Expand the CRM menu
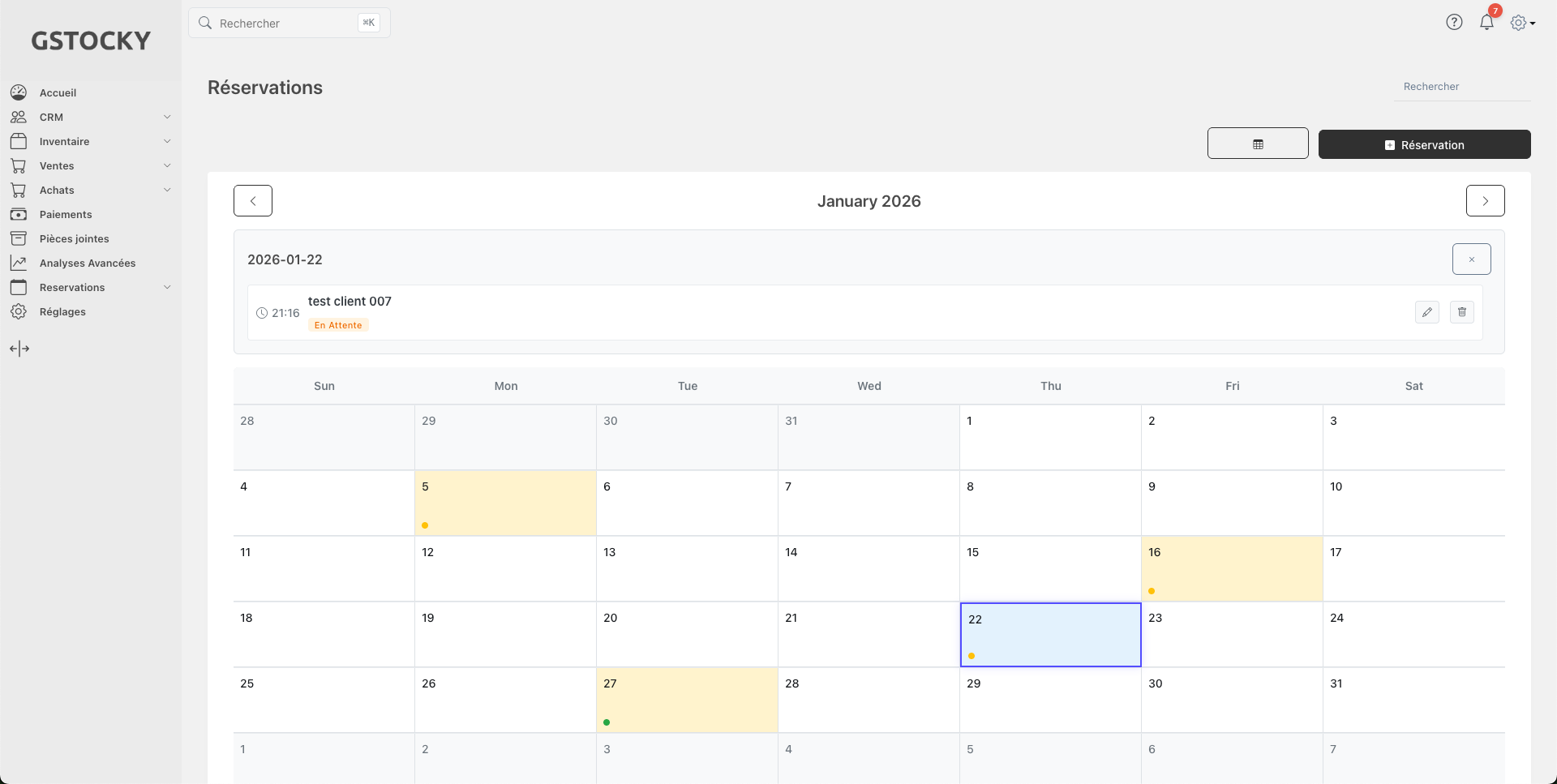This screenshot has width=1557, height=784. pos(89,117)
